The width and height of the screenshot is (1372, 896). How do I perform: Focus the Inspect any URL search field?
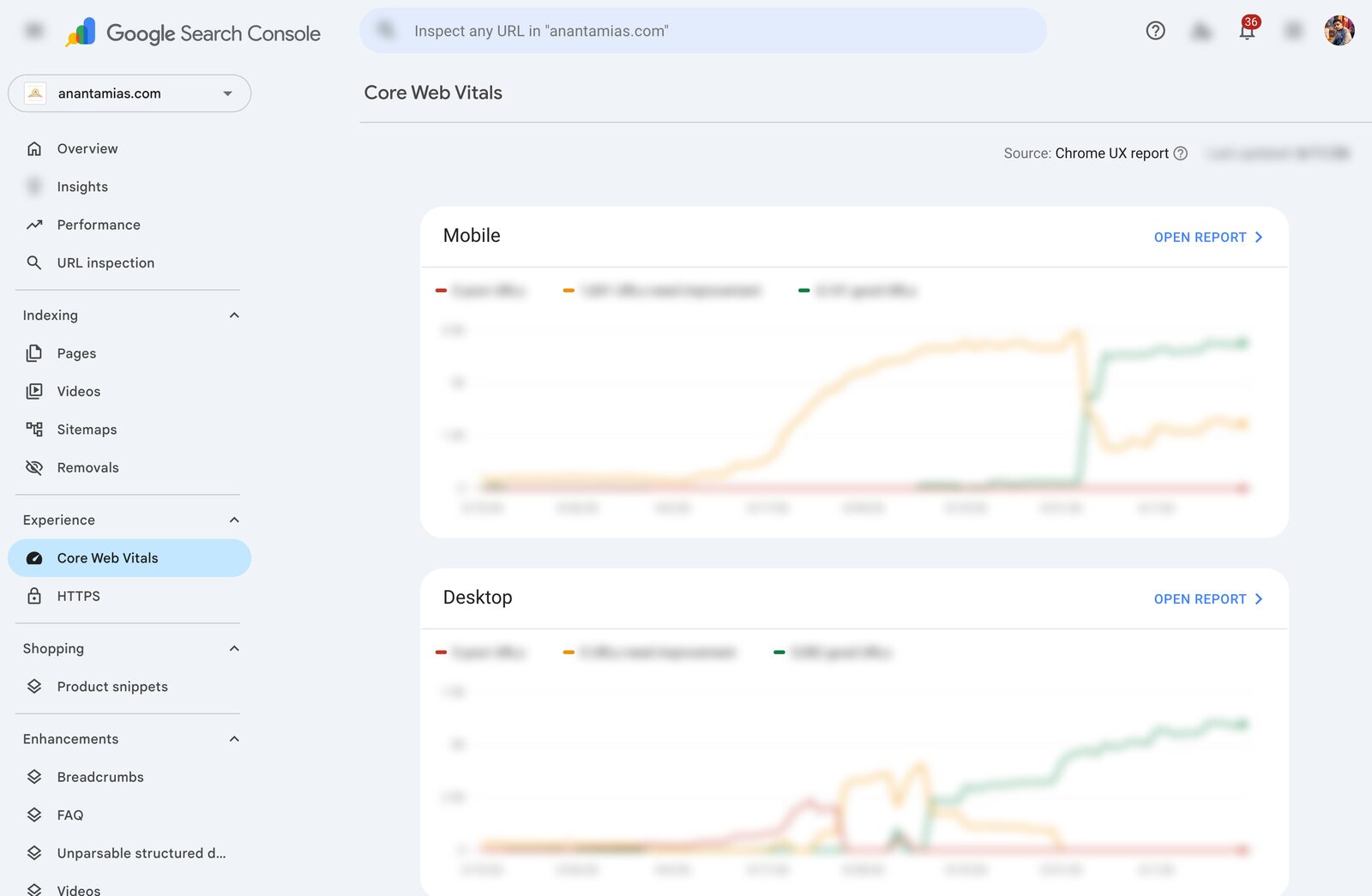(x=703, y=31)
